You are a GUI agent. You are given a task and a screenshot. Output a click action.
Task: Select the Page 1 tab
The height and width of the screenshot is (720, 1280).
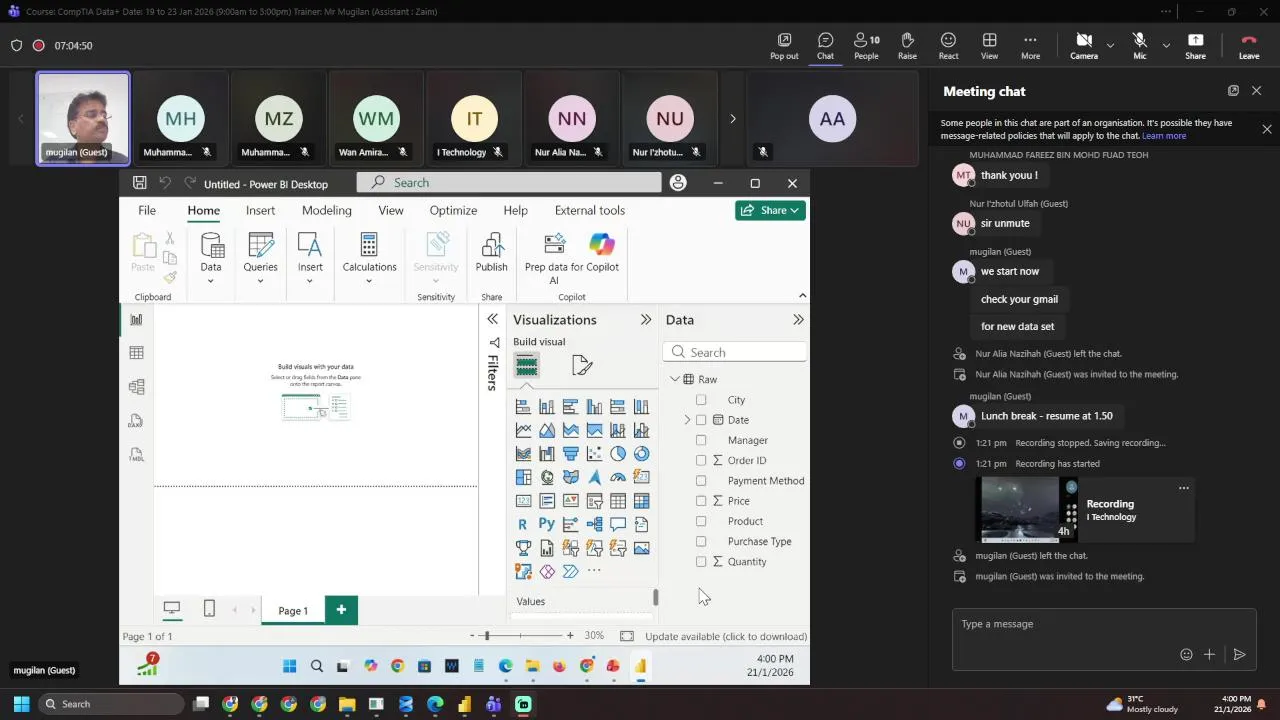tap(293, 611)
